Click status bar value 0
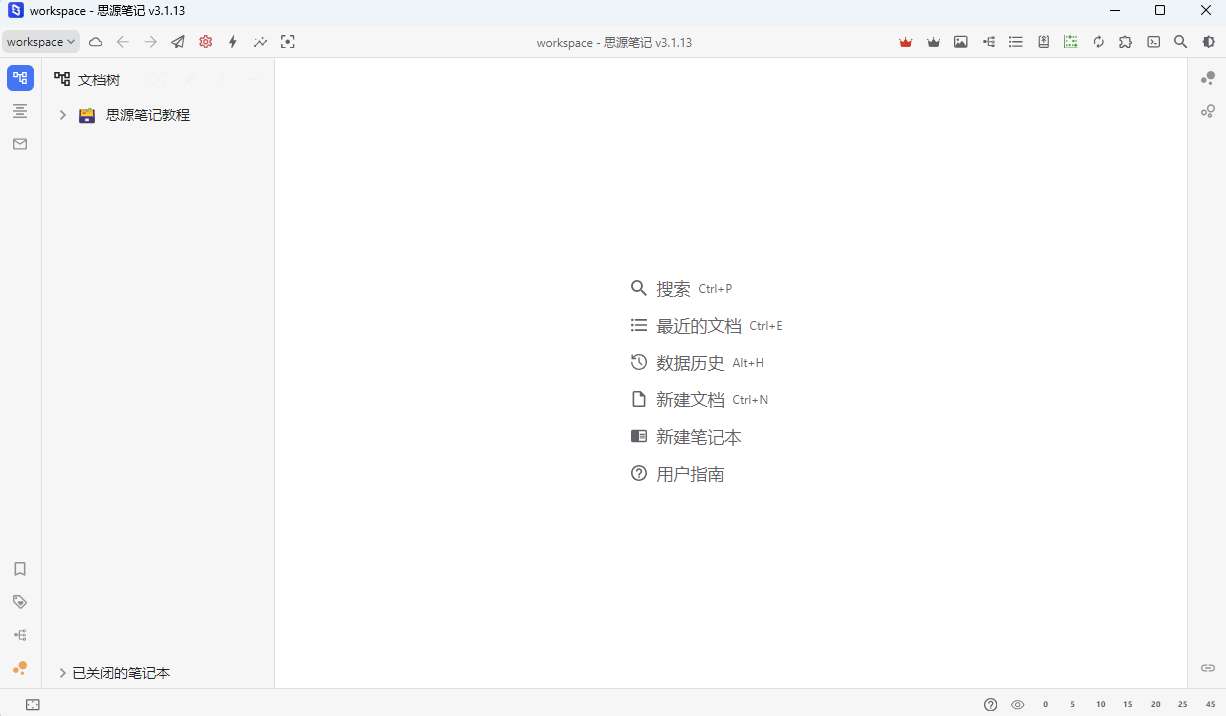 tap(1046, 705)
